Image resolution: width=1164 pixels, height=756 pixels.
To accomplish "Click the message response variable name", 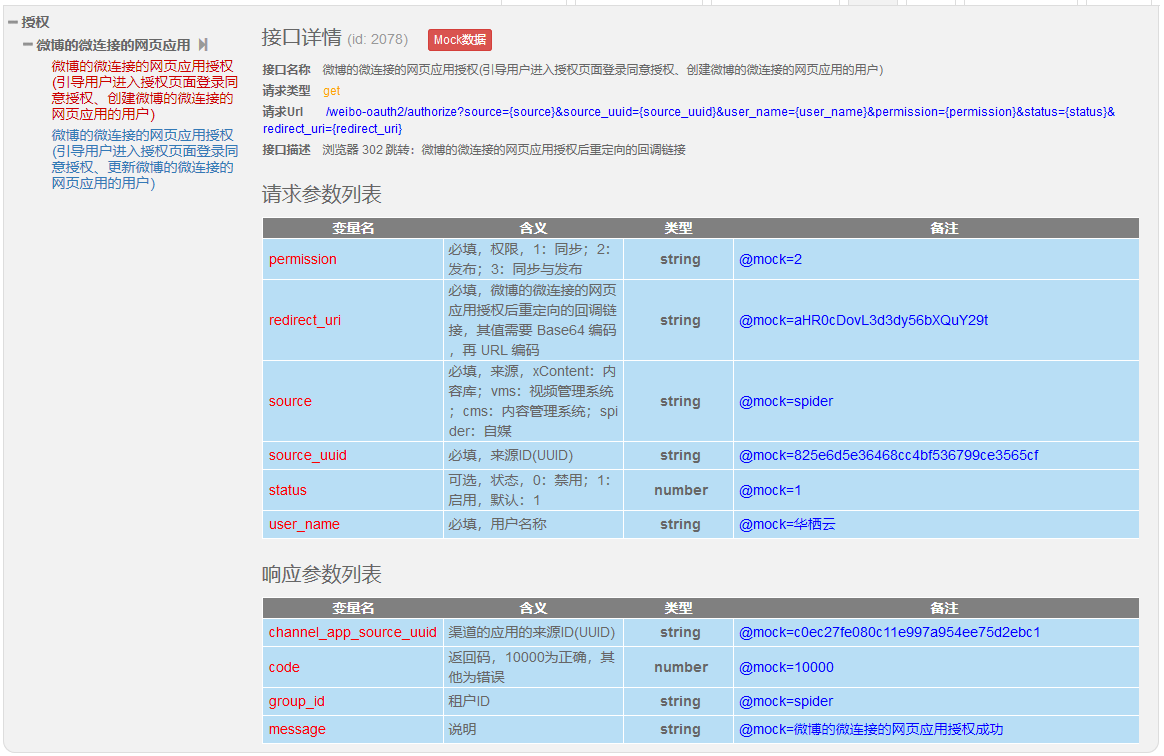I will (x=297, y=729).
